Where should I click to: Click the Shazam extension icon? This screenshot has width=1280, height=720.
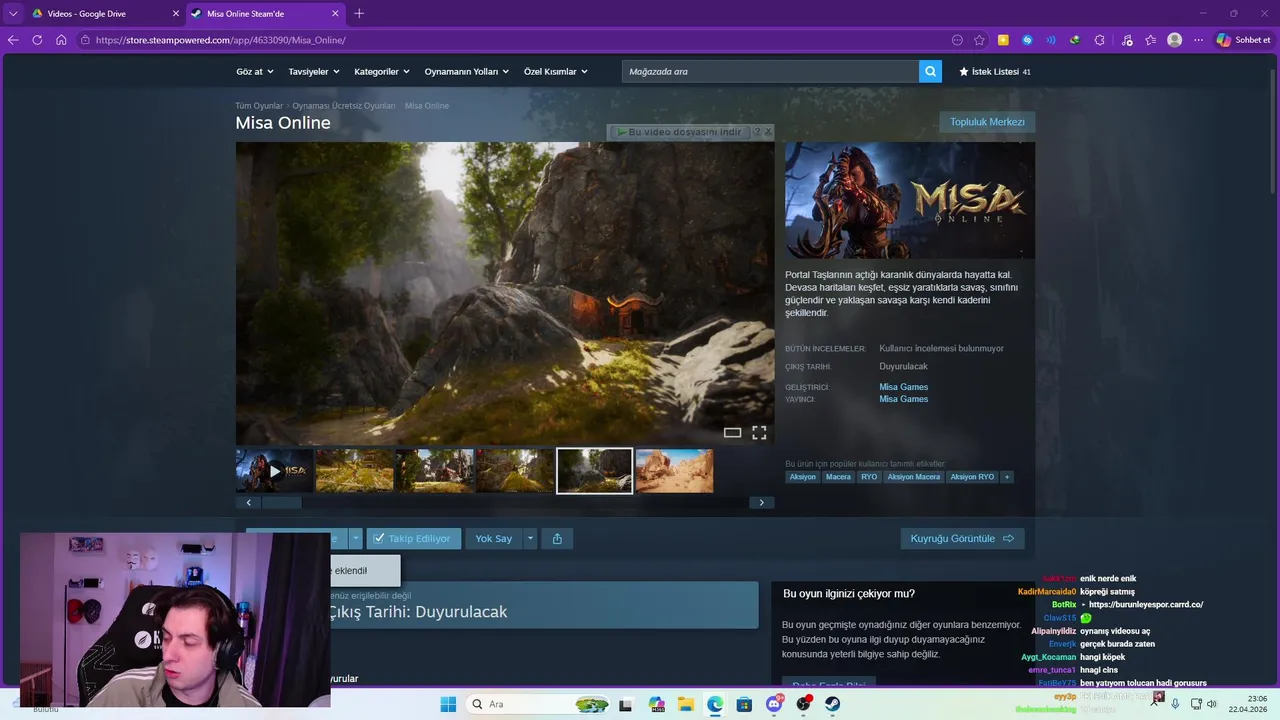(1027, 40)
